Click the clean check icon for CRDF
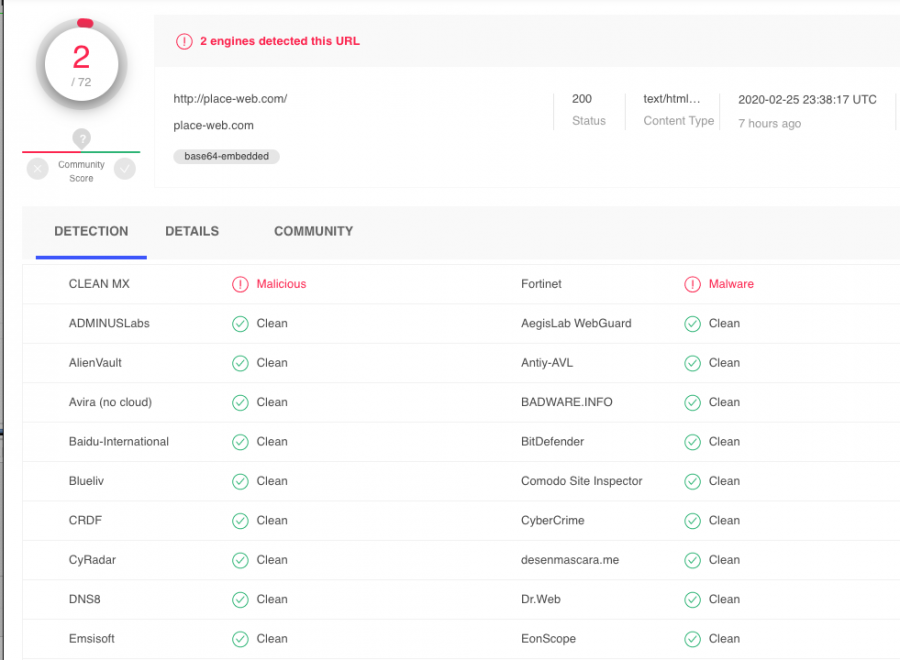This screenshot has width=900, height=660. [240, 521]
